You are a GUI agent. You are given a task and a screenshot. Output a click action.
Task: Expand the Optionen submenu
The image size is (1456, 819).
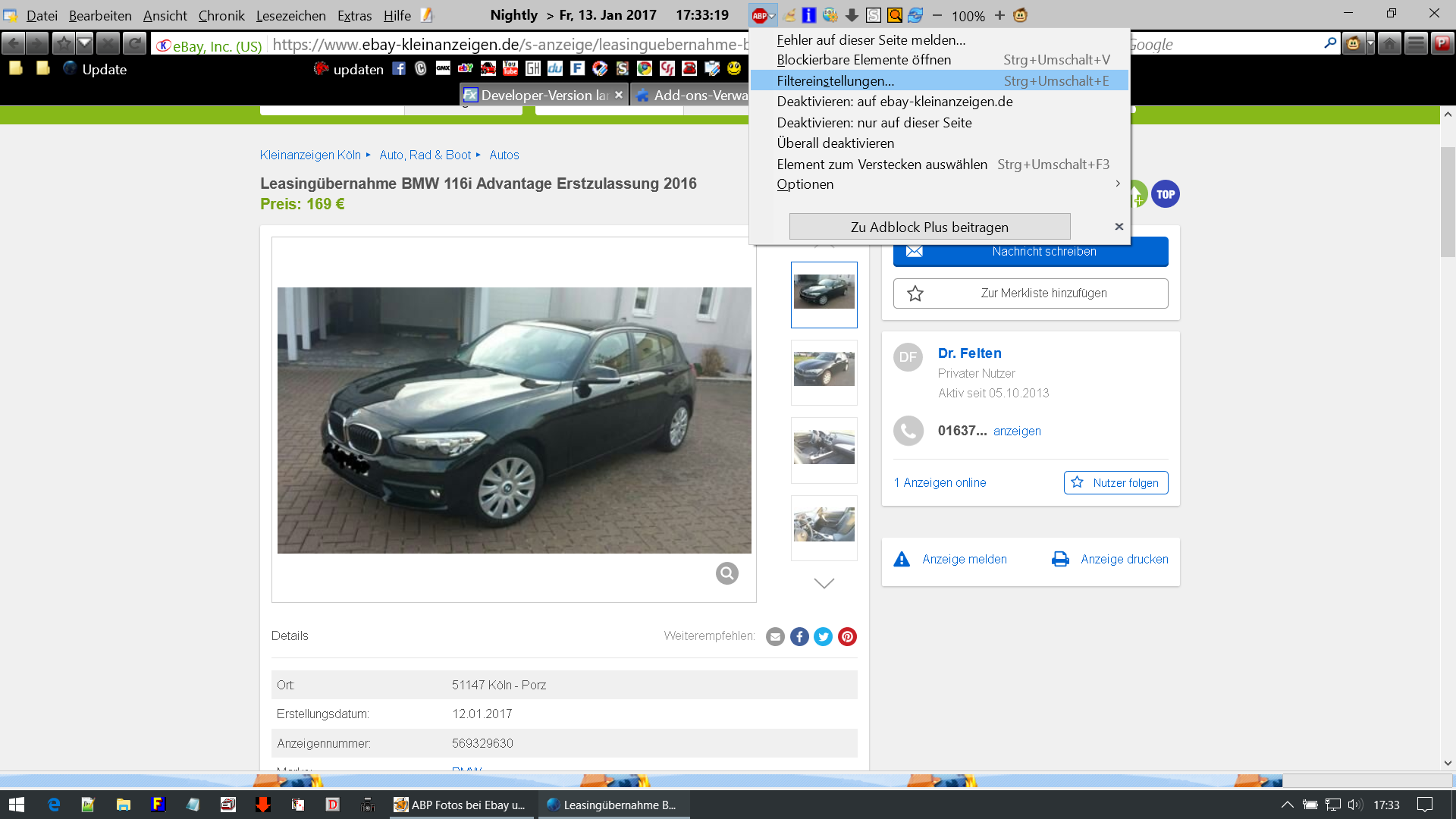click(805, 184)
